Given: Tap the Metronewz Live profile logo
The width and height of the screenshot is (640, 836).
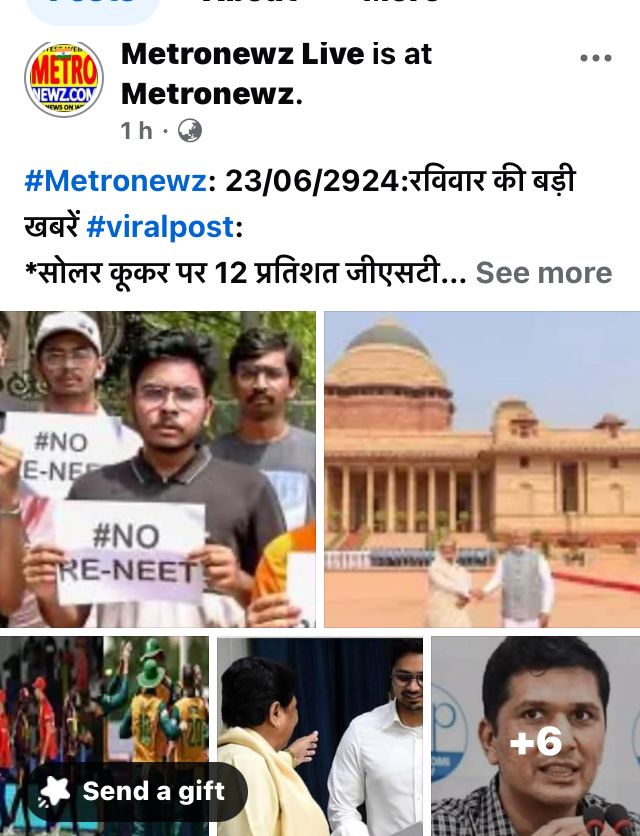Looking at the screenshot, I should click(64, 79).
